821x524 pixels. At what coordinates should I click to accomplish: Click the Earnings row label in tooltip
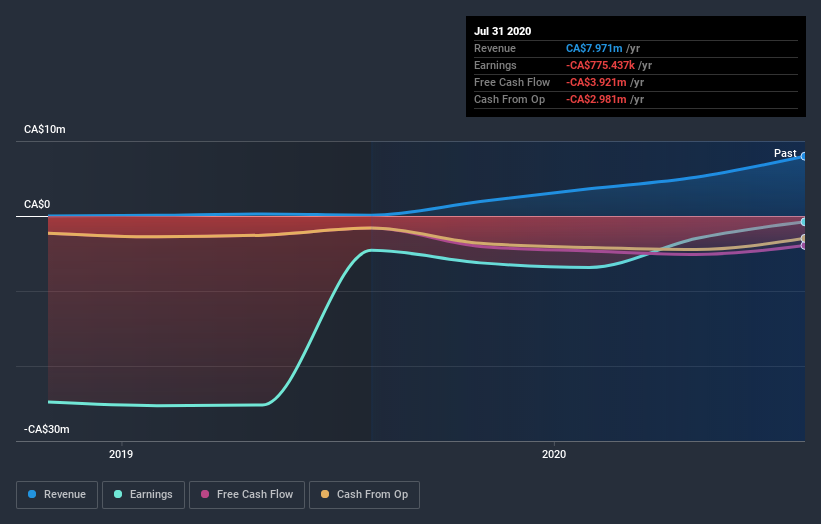495,65
